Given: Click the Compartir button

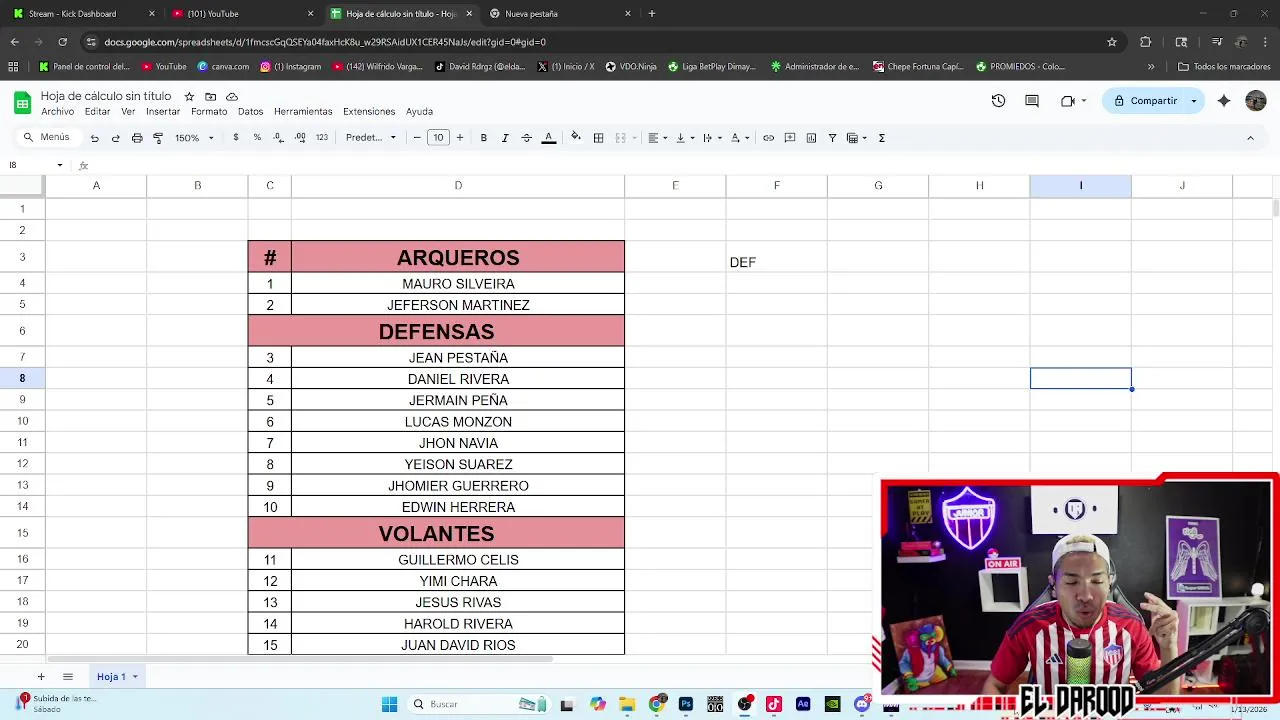Looking at the screenshot, I should click(1145, 101).
